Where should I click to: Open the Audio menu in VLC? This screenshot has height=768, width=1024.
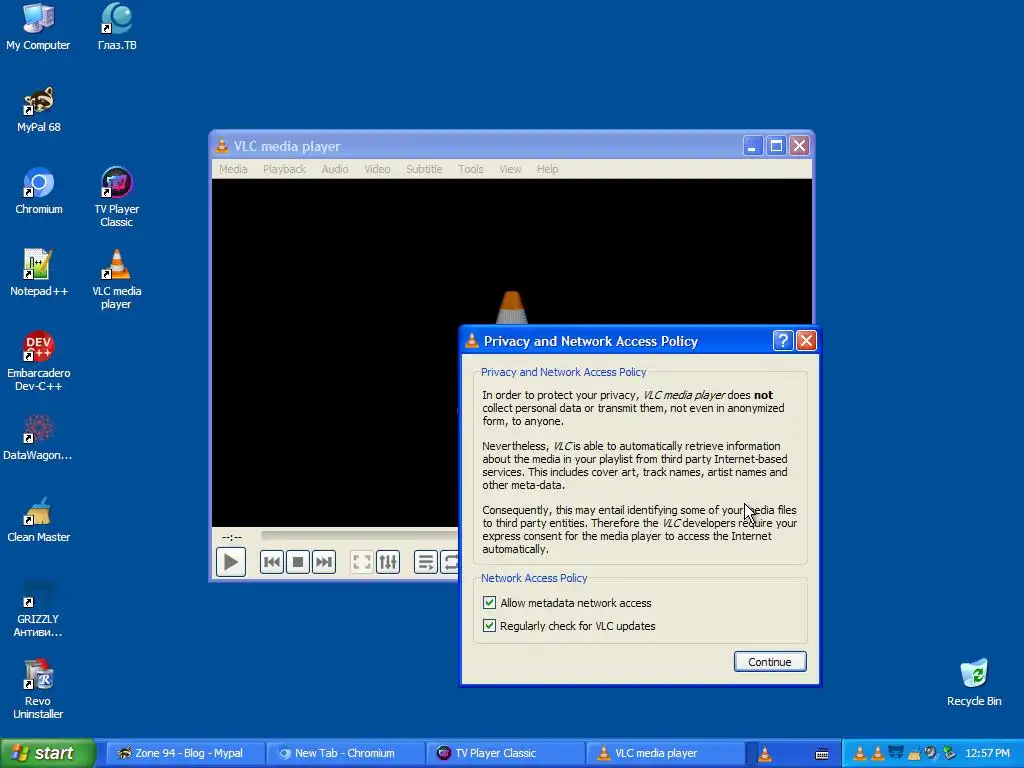point(334,169)
